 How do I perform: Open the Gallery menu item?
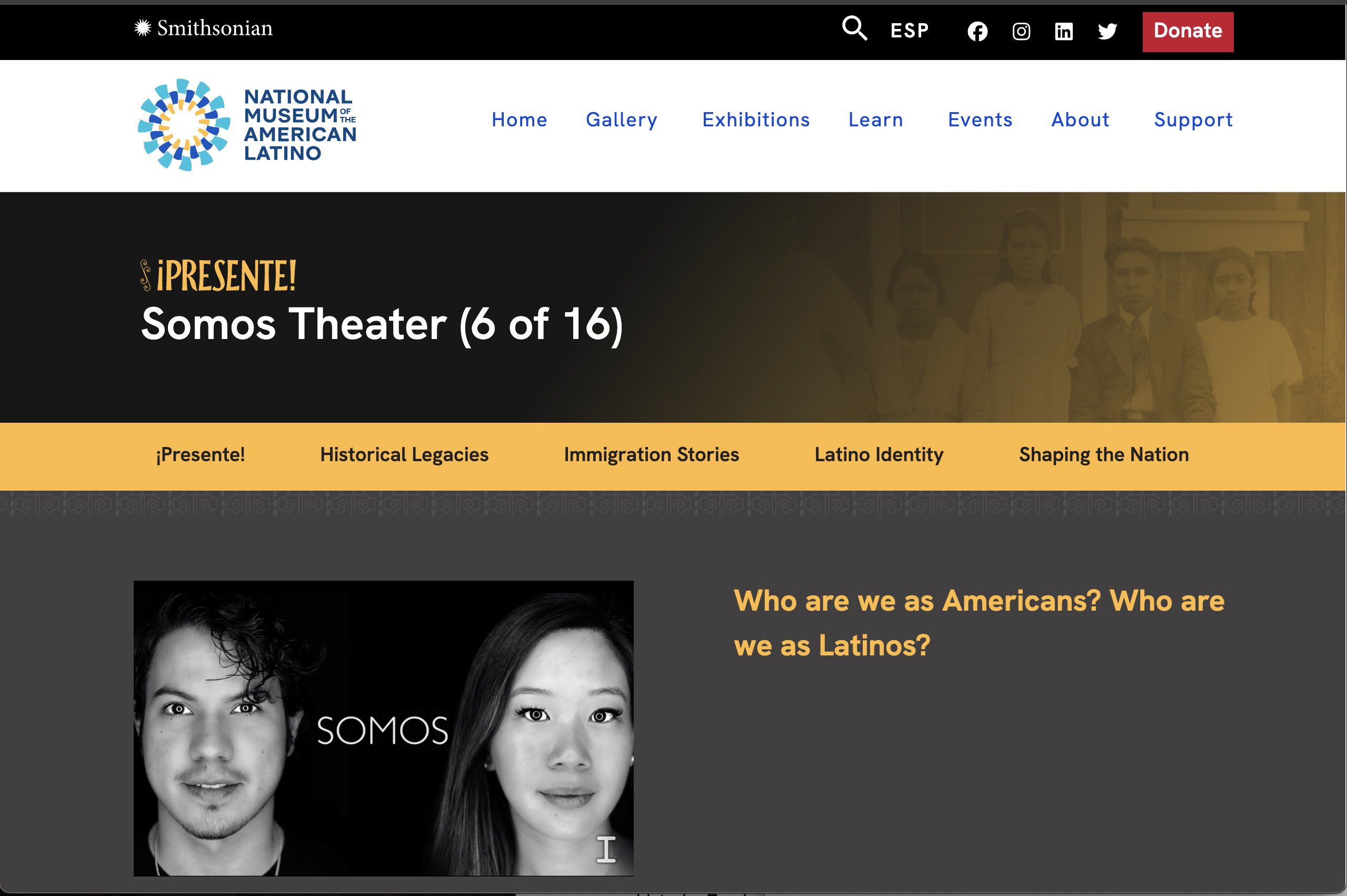coord(622,120)
